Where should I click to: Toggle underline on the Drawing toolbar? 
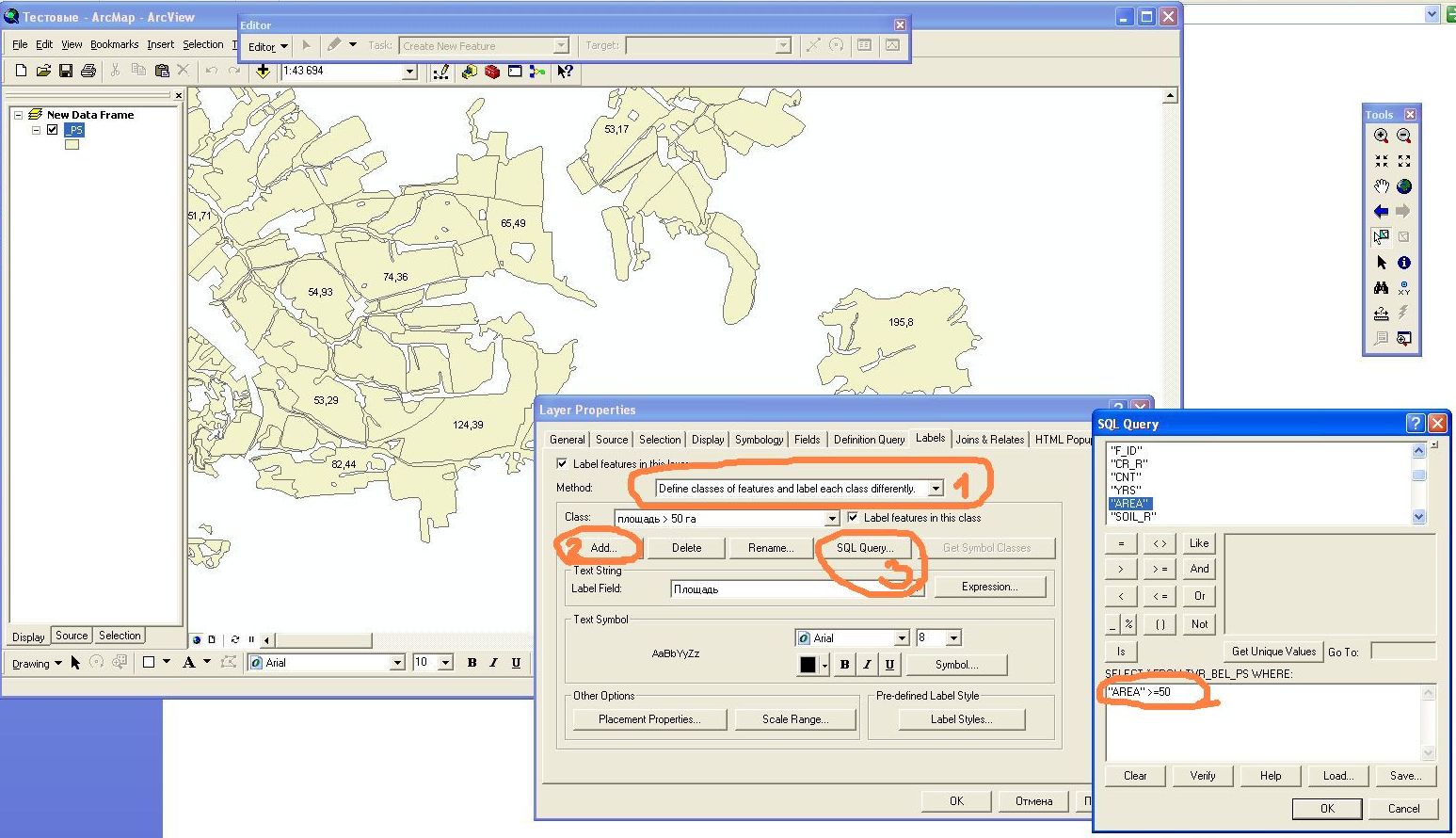tap(516, 663)
